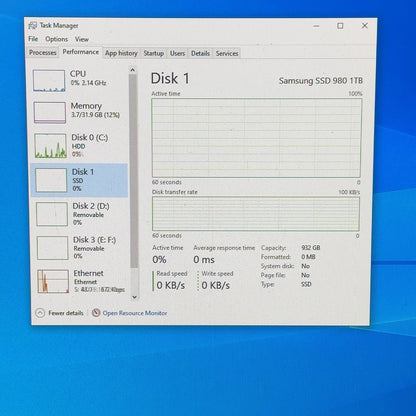Click the Resource Monitor gauge icon
This screenshot has height=416, width=416.
pos(96,313)
